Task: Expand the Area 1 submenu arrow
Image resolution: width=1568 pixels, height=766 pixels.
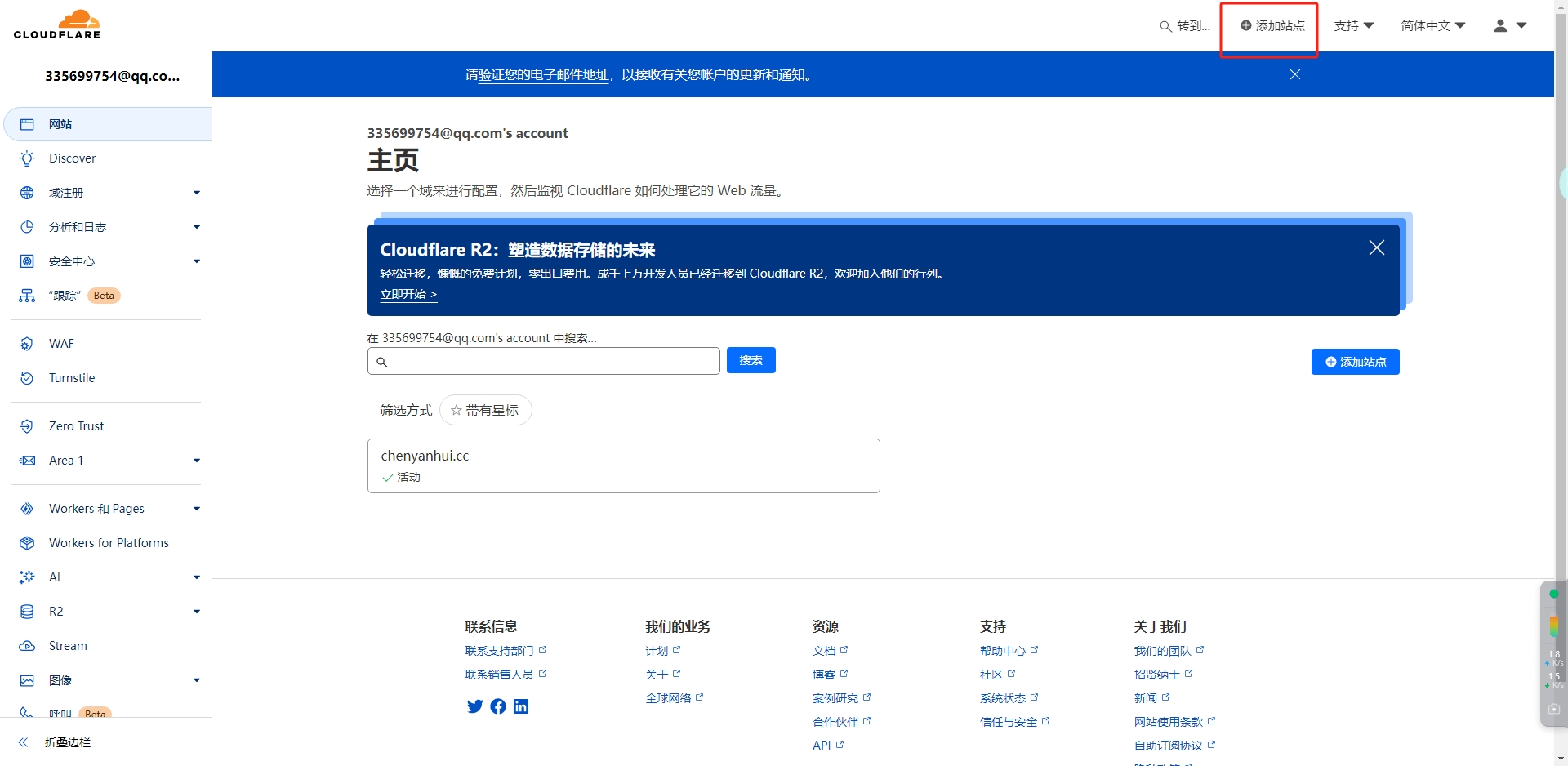Action: pos(197,461)
